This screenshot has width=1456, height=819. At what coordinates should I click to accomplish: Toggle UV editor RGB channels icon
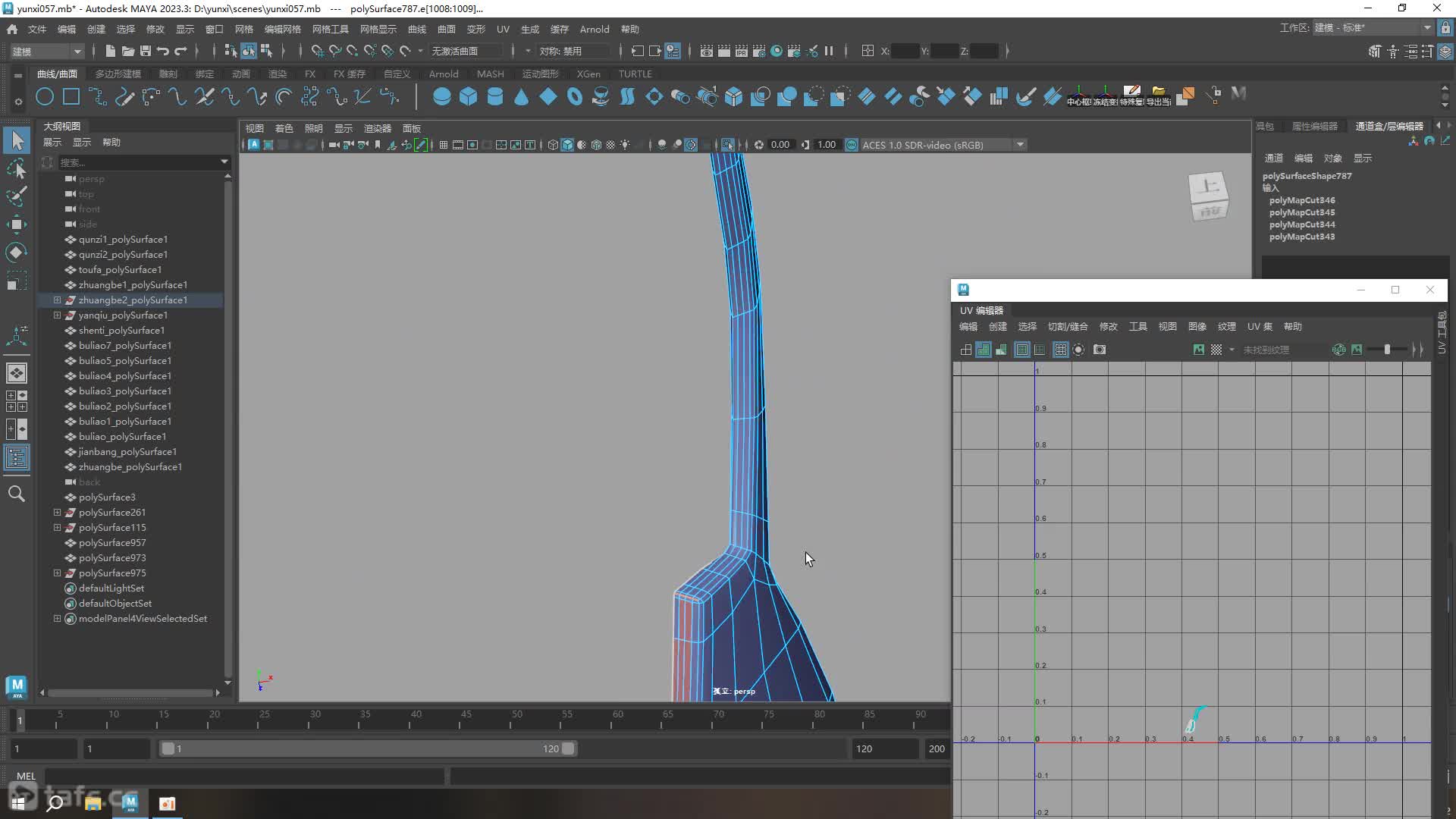1339,350
